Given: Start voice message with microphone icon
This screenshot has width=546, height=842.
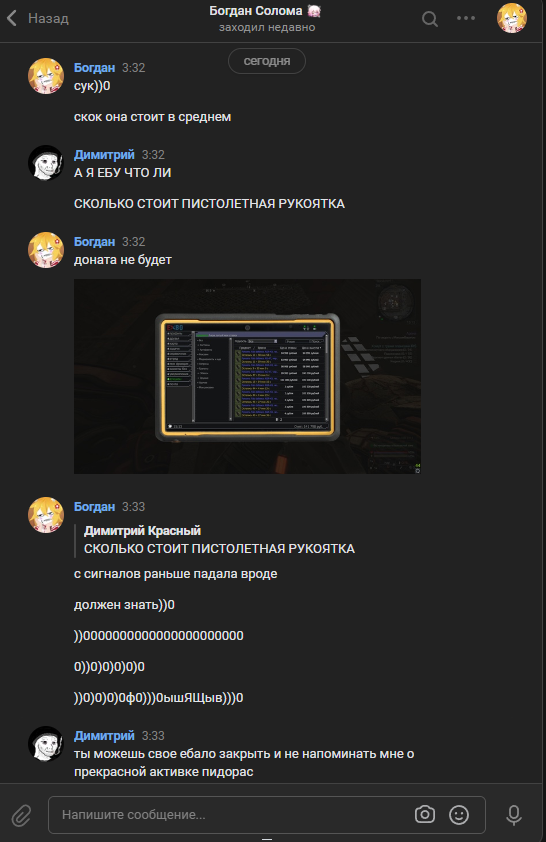Looking at the screenshot, I should pos(514,815).
